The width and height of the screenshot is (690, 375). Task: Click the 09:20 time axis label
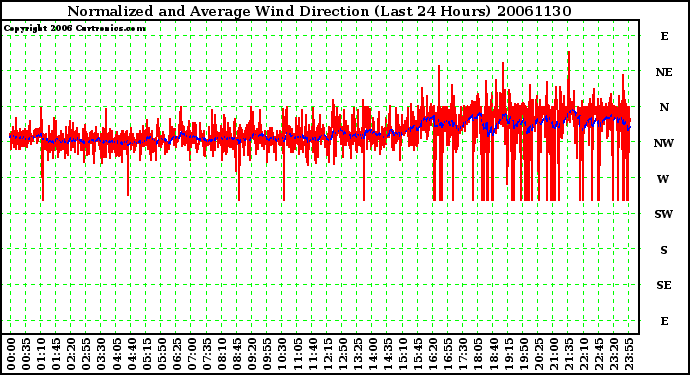pos(252,354)
